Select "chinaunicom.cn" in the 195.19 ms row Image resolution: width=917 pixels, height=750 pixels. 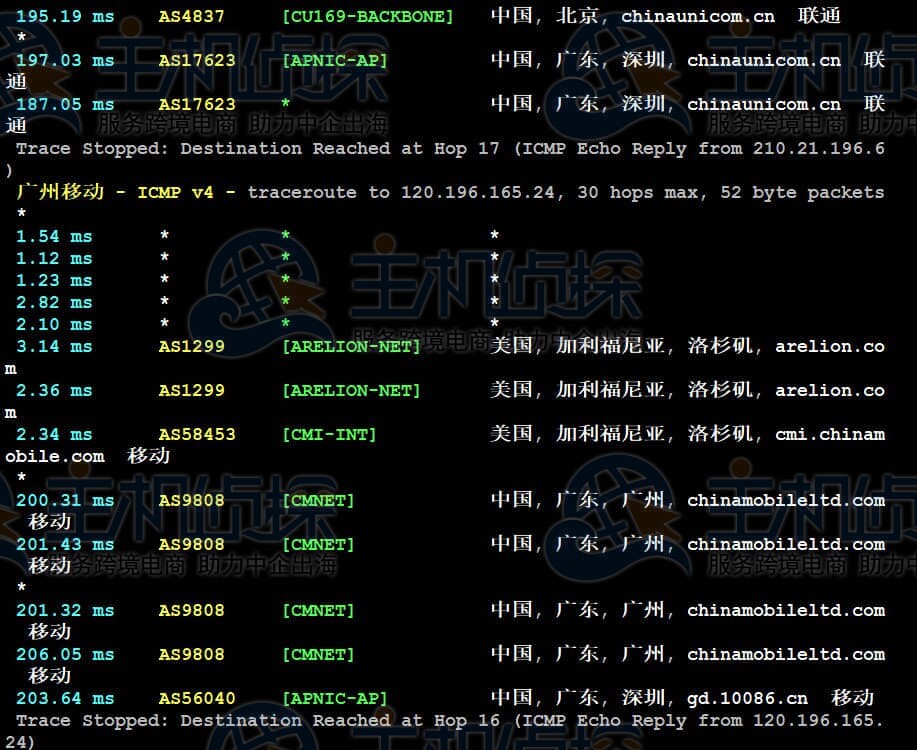pyautogui.click(x=698, y=16)
